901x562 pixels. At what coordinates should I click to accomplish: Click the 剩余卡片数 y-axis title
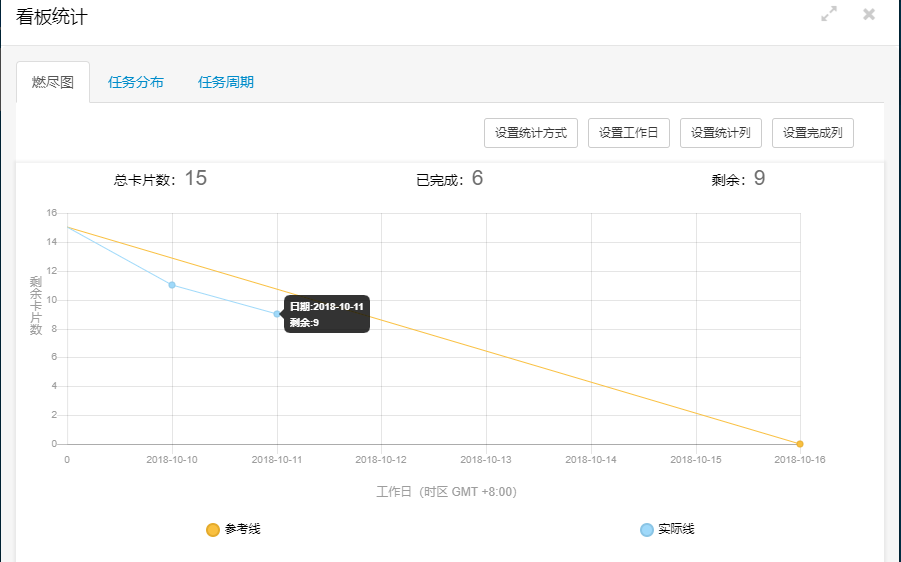(36, 305)
